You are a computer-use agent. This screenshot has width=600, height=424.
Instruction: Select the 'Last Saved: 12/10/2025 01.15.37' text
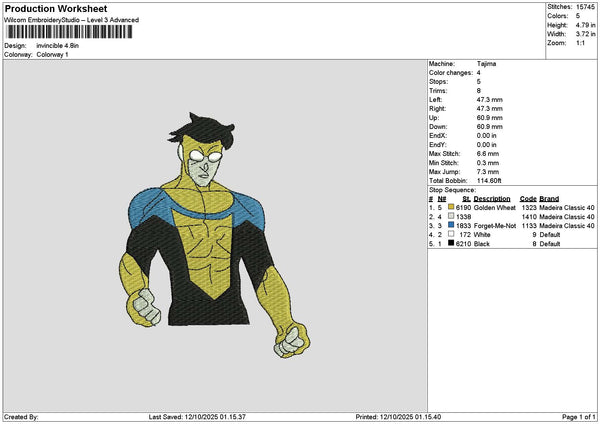click(197, 417)
